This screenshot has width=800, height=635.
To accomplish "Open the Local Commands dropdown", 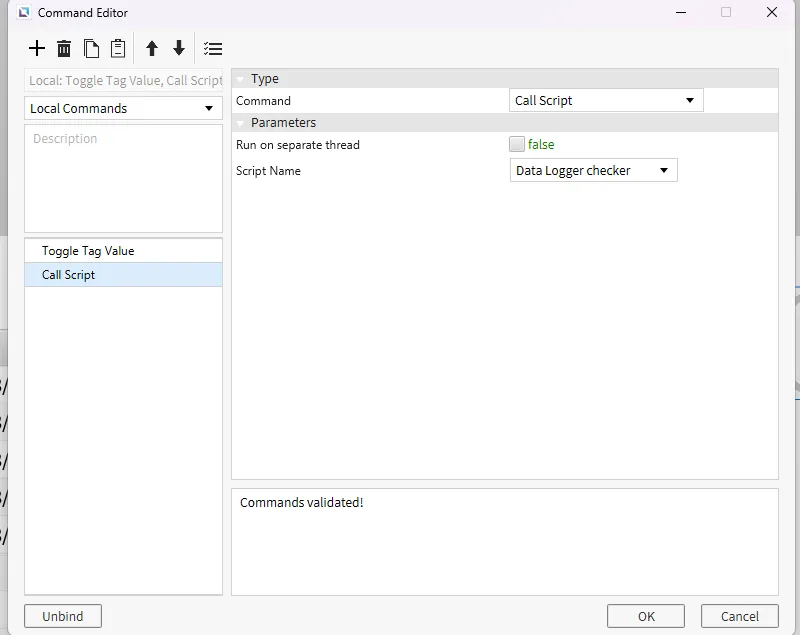I will pyautogui.click(x=123, y=108).
